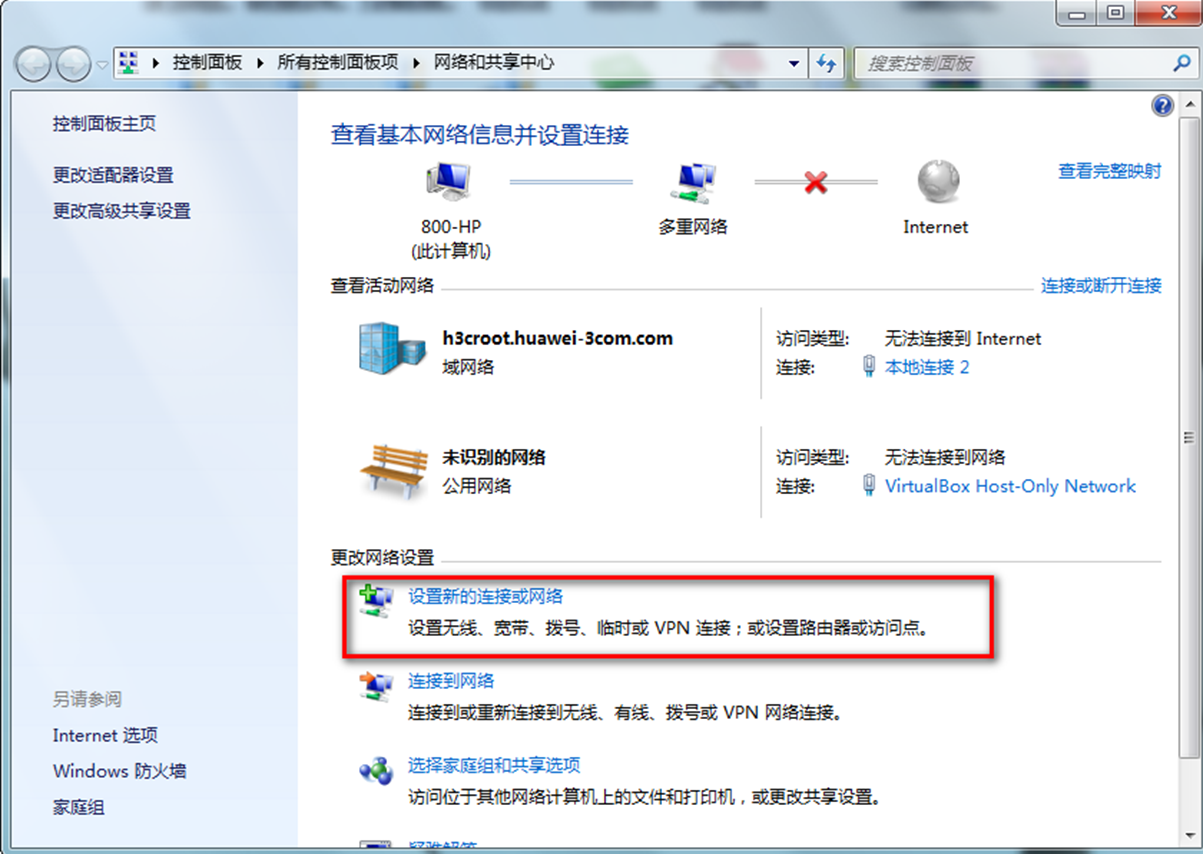
Task: Open 本地连接 2 connection link
Action: click(927, 367)
